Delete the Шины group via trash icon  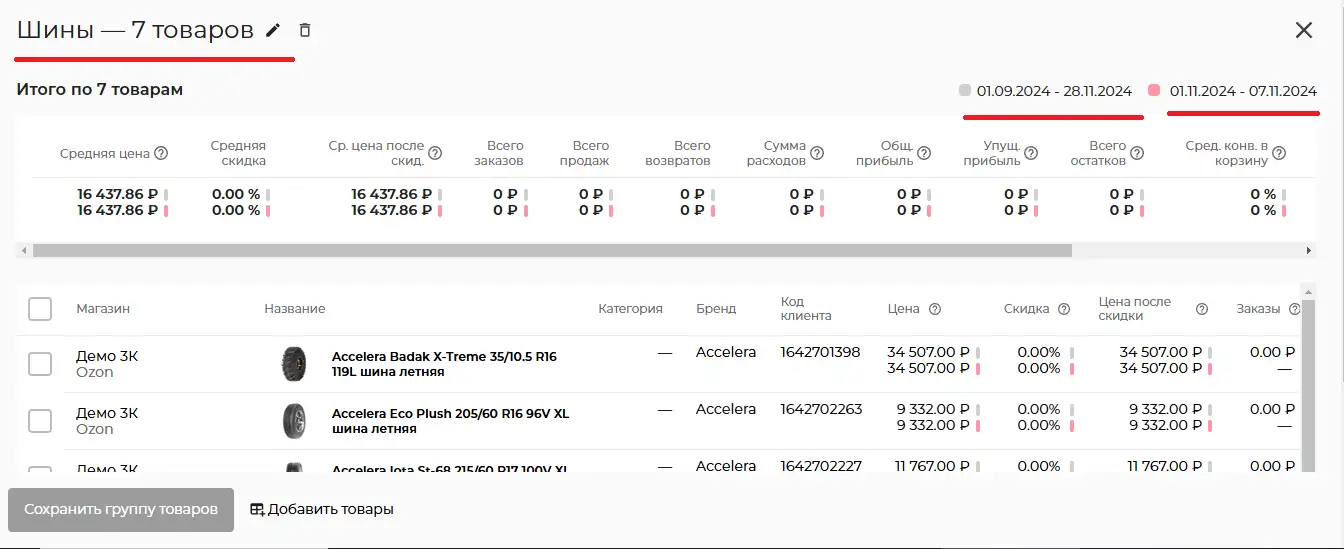coord(305,31)
